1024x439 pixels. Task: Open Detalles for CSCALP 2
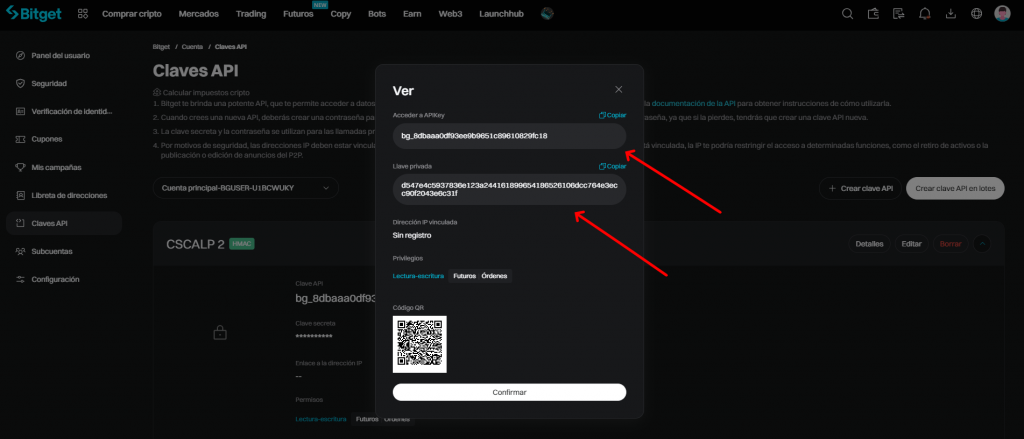tap(869, 244)
